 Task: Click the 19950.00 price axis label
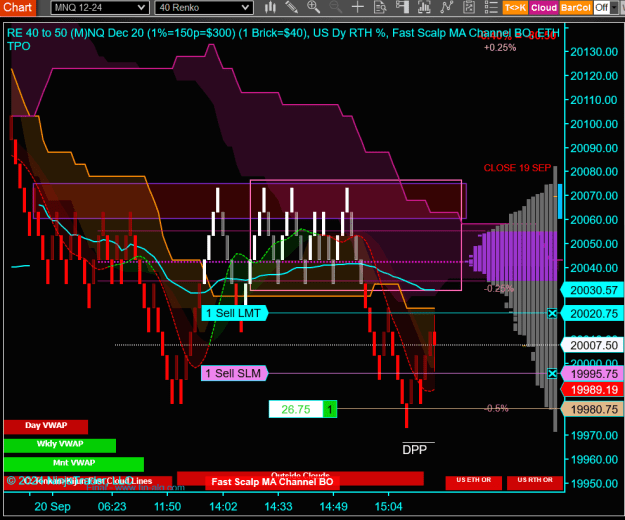click(594, 484)
